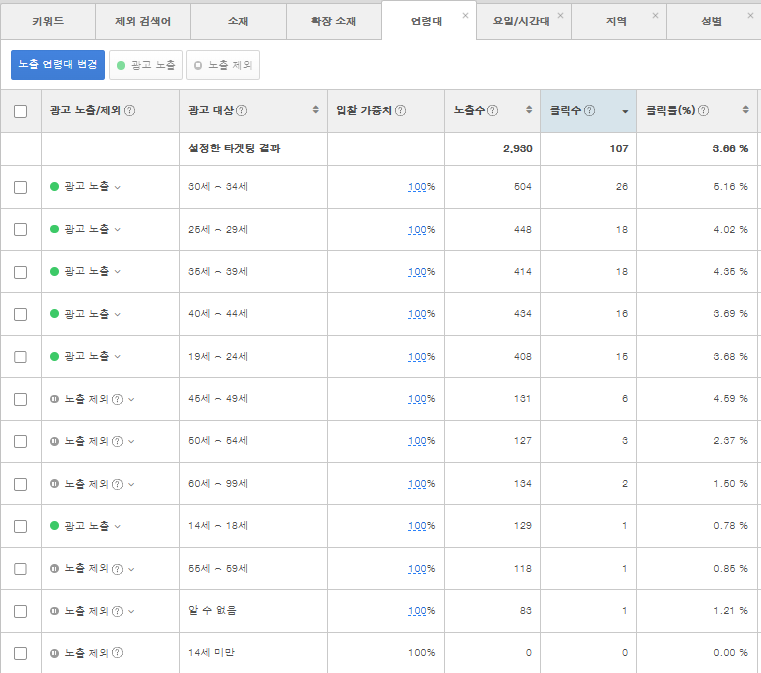
Task: Open help icon next to 광고 대상 header
Action: [241, 111]
